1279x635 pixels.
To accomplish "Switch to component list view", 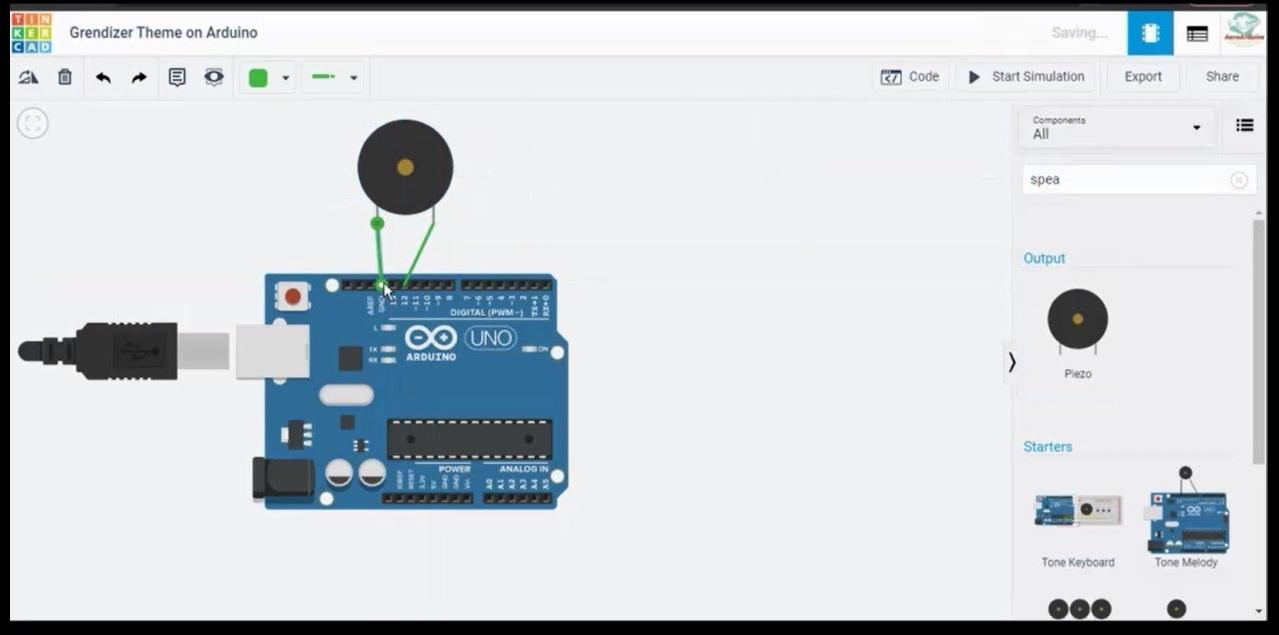I will [1197, 33].
